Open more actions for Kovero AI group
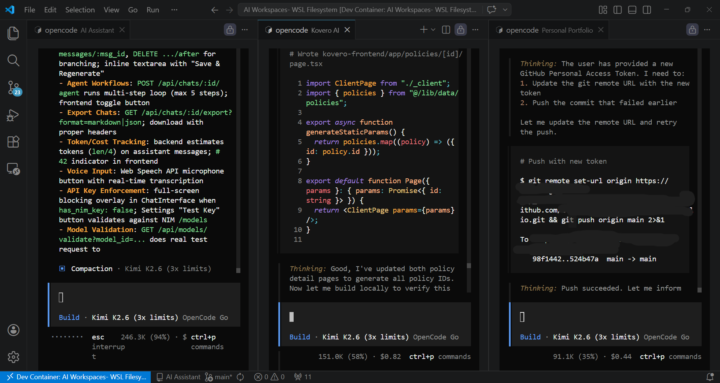This screenshot has height=383, width=720. coord(476,30)
